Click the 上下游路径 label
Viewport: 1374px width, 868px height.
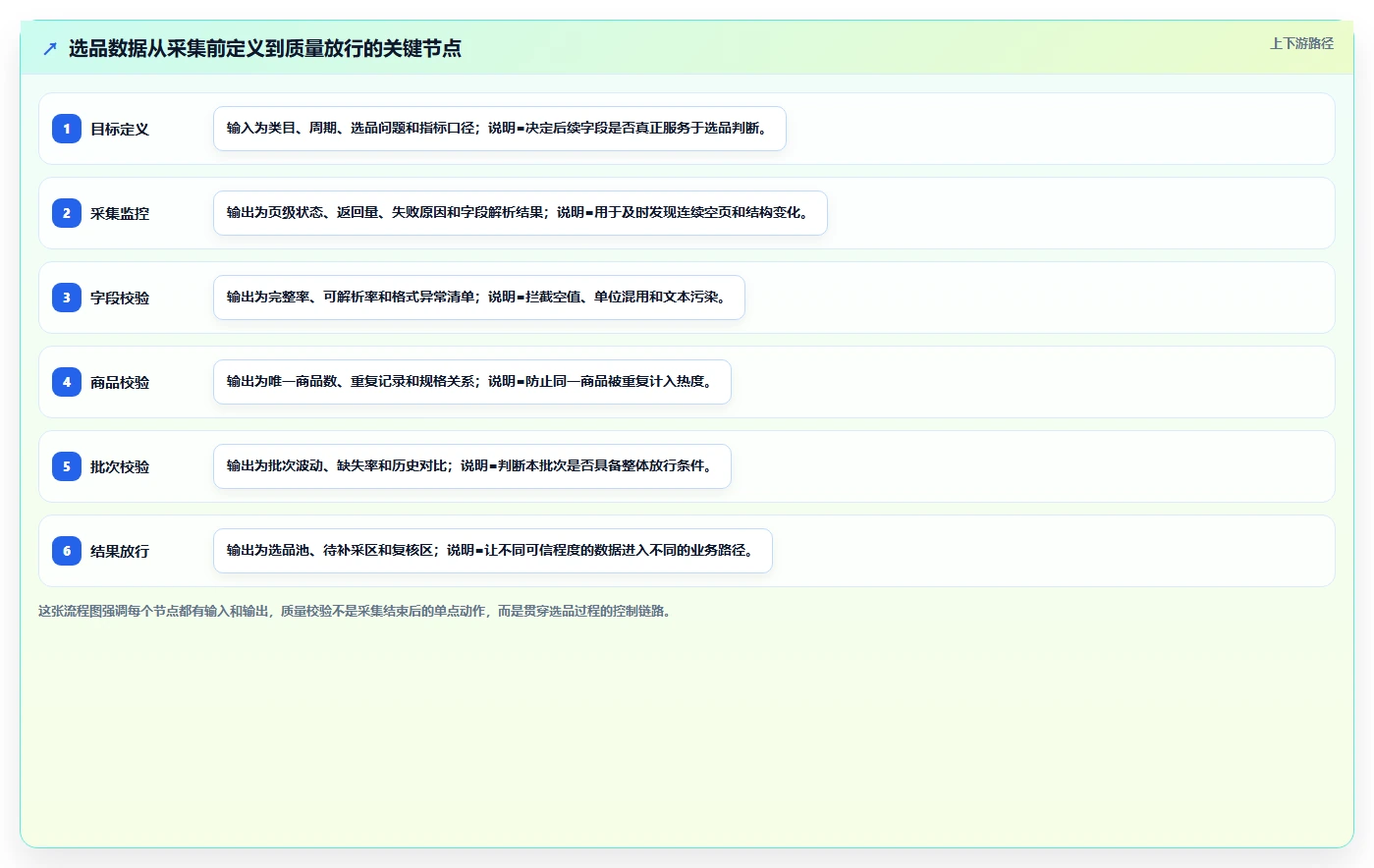1301,43
